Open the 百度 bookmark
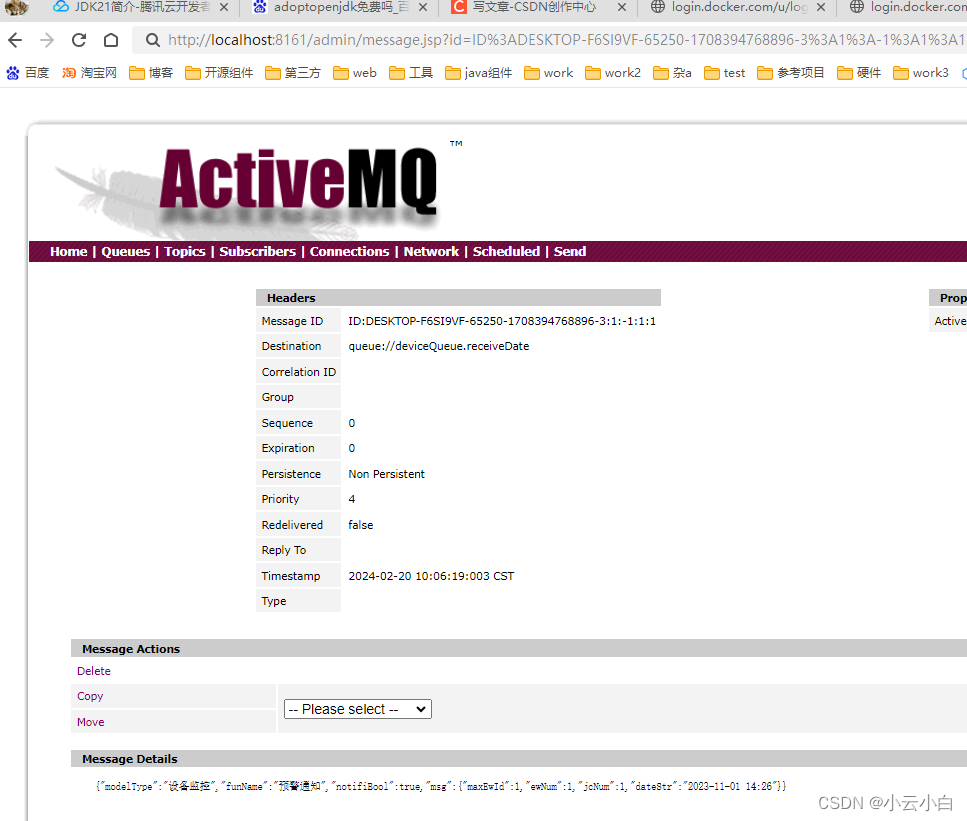The width and height of the screenshot is (967, 821). point(28,73)
